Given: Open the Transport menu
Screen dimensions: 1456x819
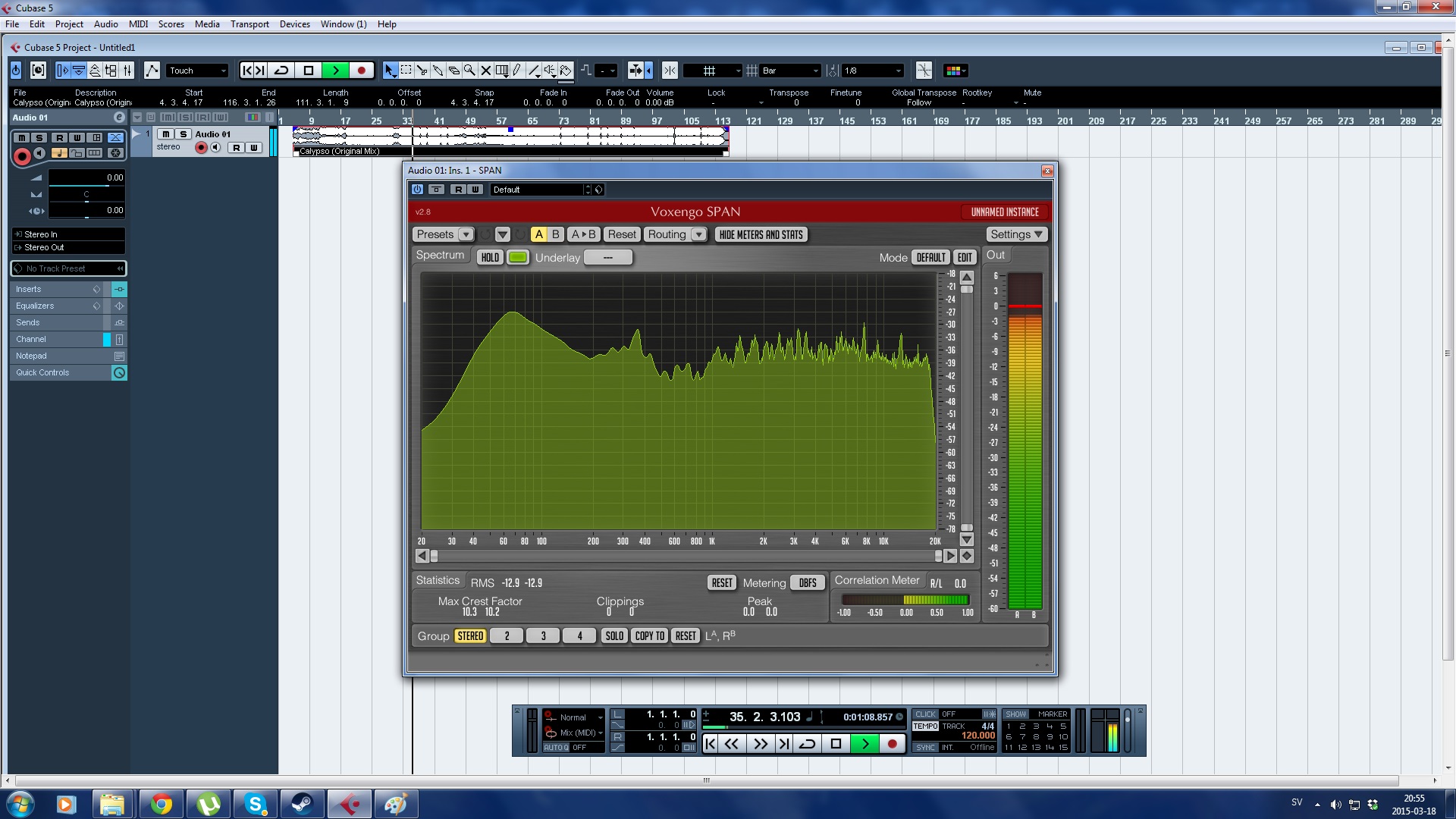Looking at the screenshot, I should (249, 24).
